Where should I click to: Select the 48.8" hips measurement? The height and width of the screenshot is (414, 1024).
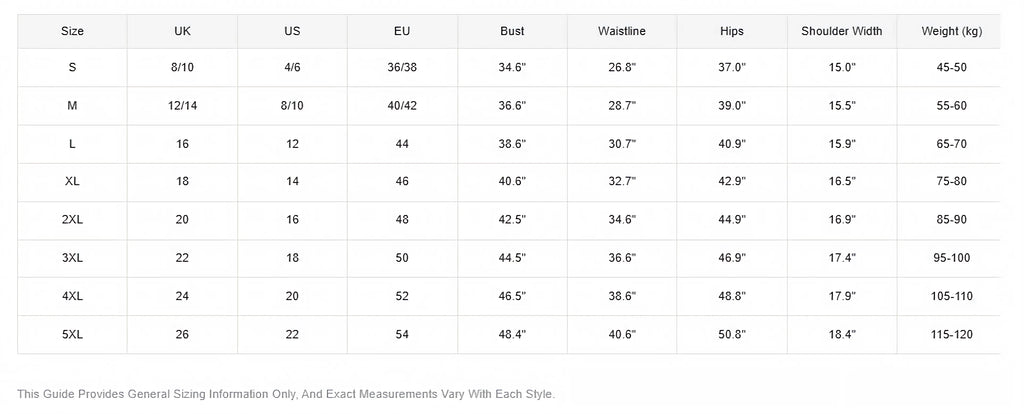(731, 296)
